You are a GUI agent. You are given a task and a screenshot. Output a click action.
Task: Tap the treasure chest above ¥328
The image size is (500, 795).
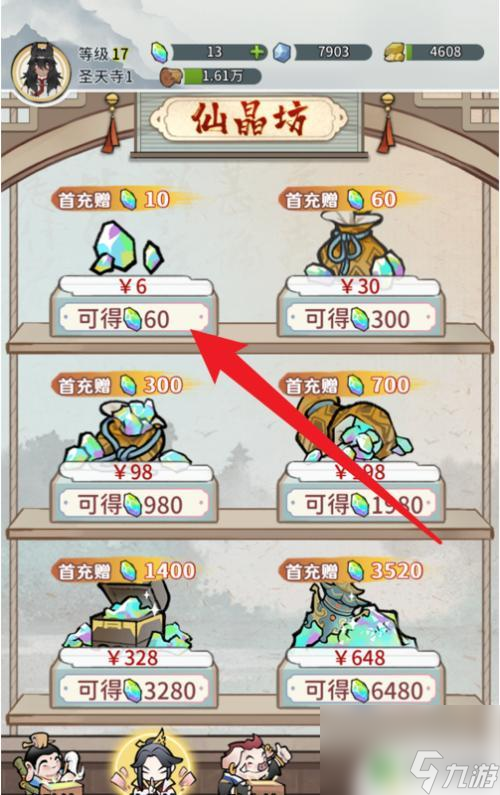[129, 615]
